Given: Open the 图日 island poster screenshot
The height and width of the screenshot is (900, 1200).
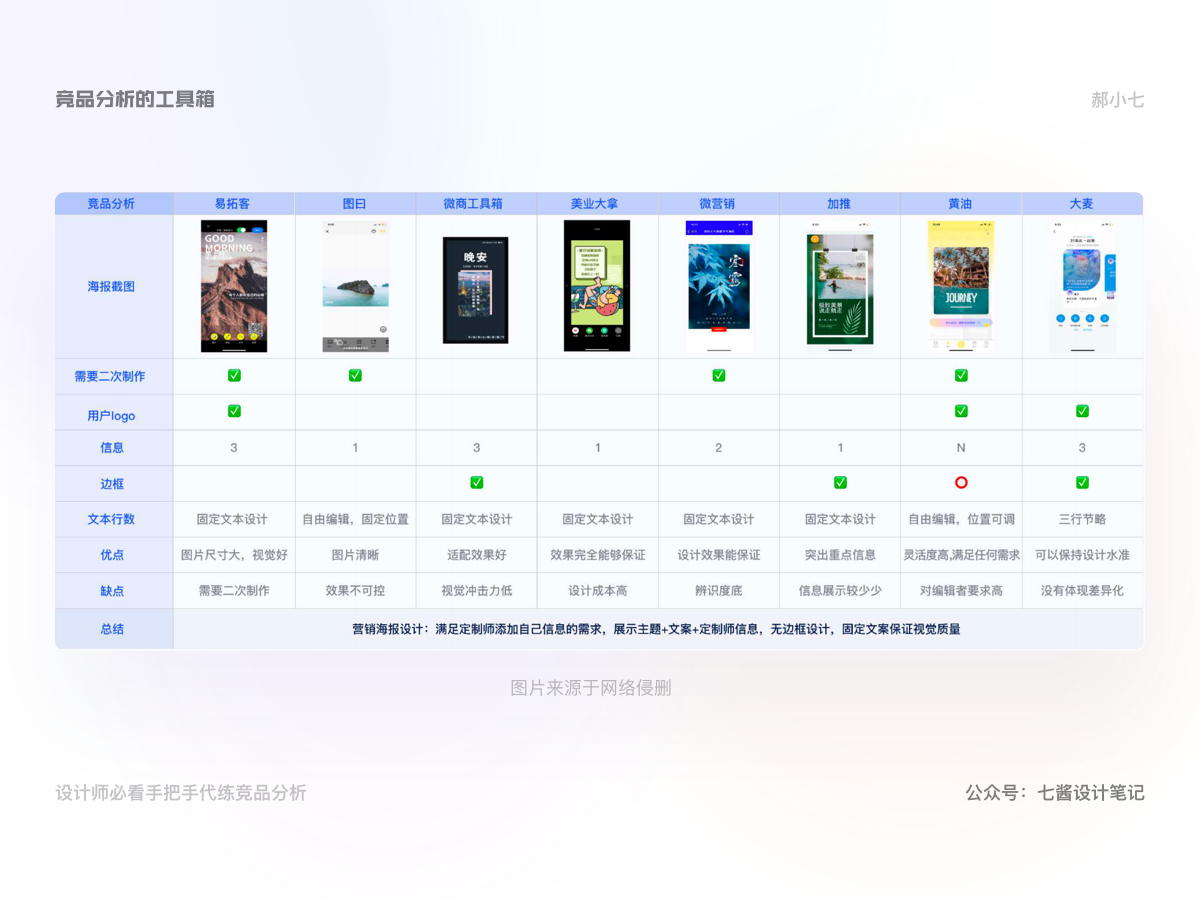Looking at the screenshot, I should [x=355, y=286].
